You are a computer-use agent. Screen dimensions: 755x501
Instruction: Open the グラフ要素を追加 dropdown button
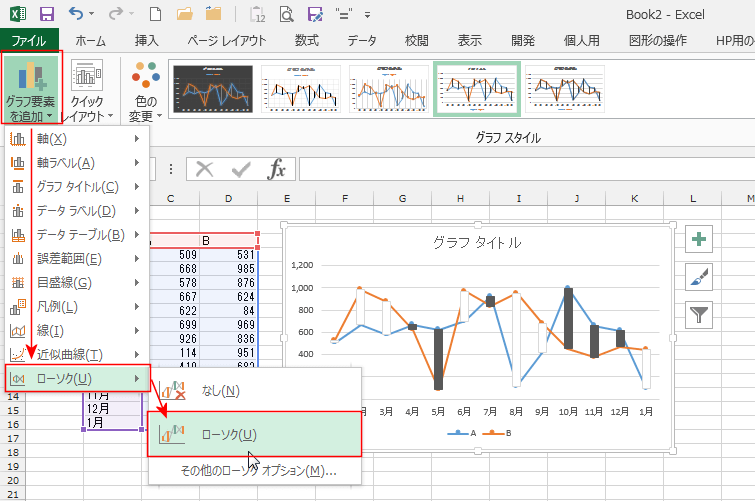point(32,89)
